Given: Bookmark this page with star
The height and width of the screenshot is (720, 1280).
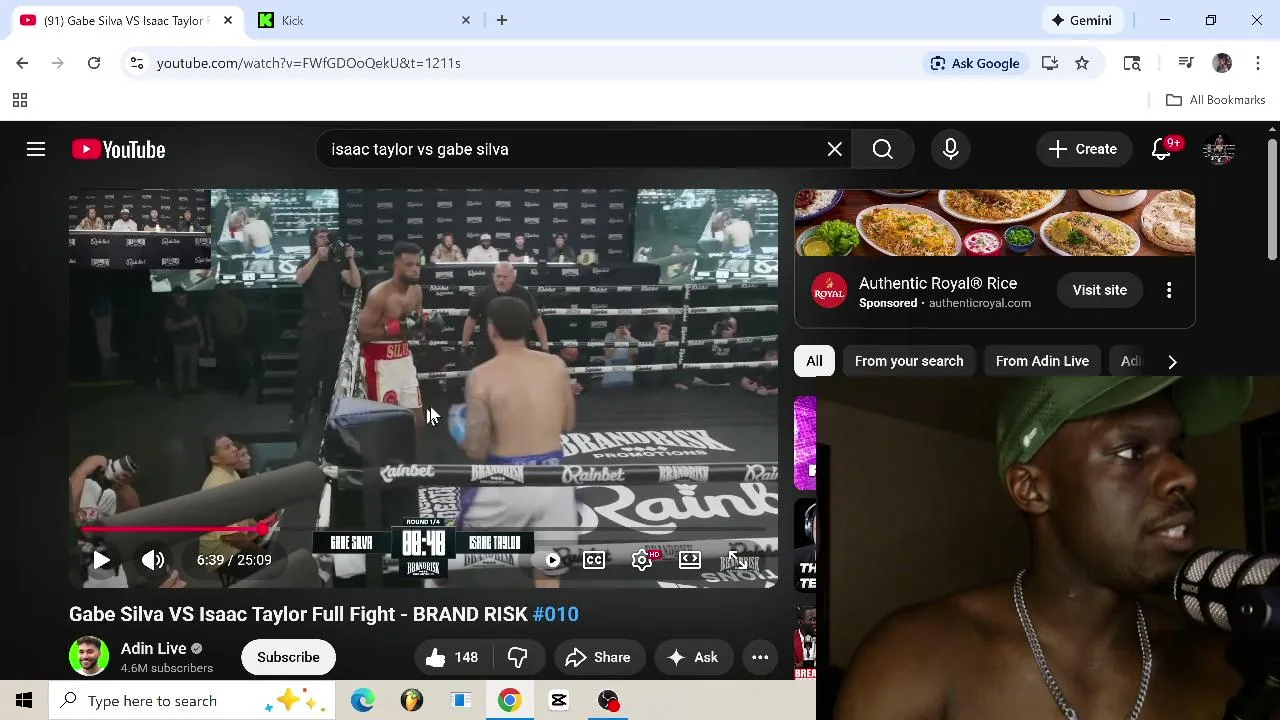Looking at the screenshot, I should click(x=1082, y=63).
